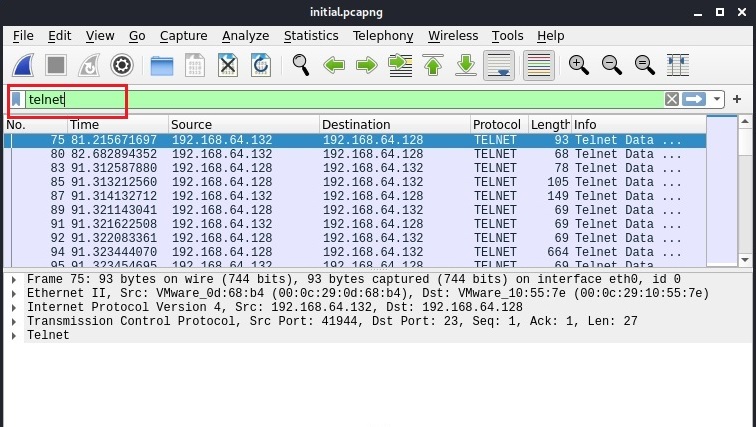Click the packet list minimap
Viewport: 756px width, 427px height.
tap(722, 190)
